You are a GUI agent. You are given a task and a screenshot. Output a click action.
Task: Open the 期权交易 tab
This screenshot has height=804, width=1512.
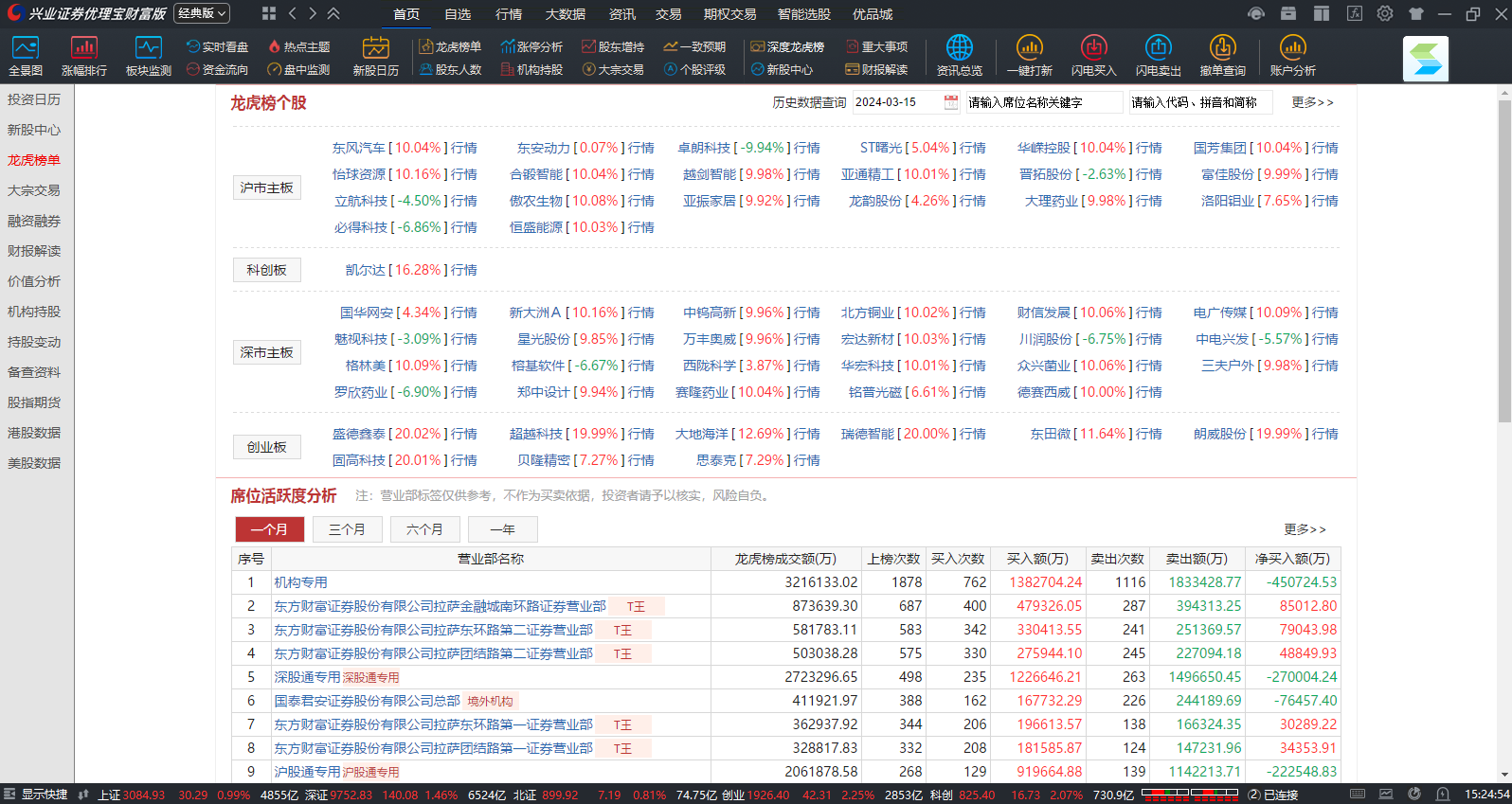(x=729, y=14)
